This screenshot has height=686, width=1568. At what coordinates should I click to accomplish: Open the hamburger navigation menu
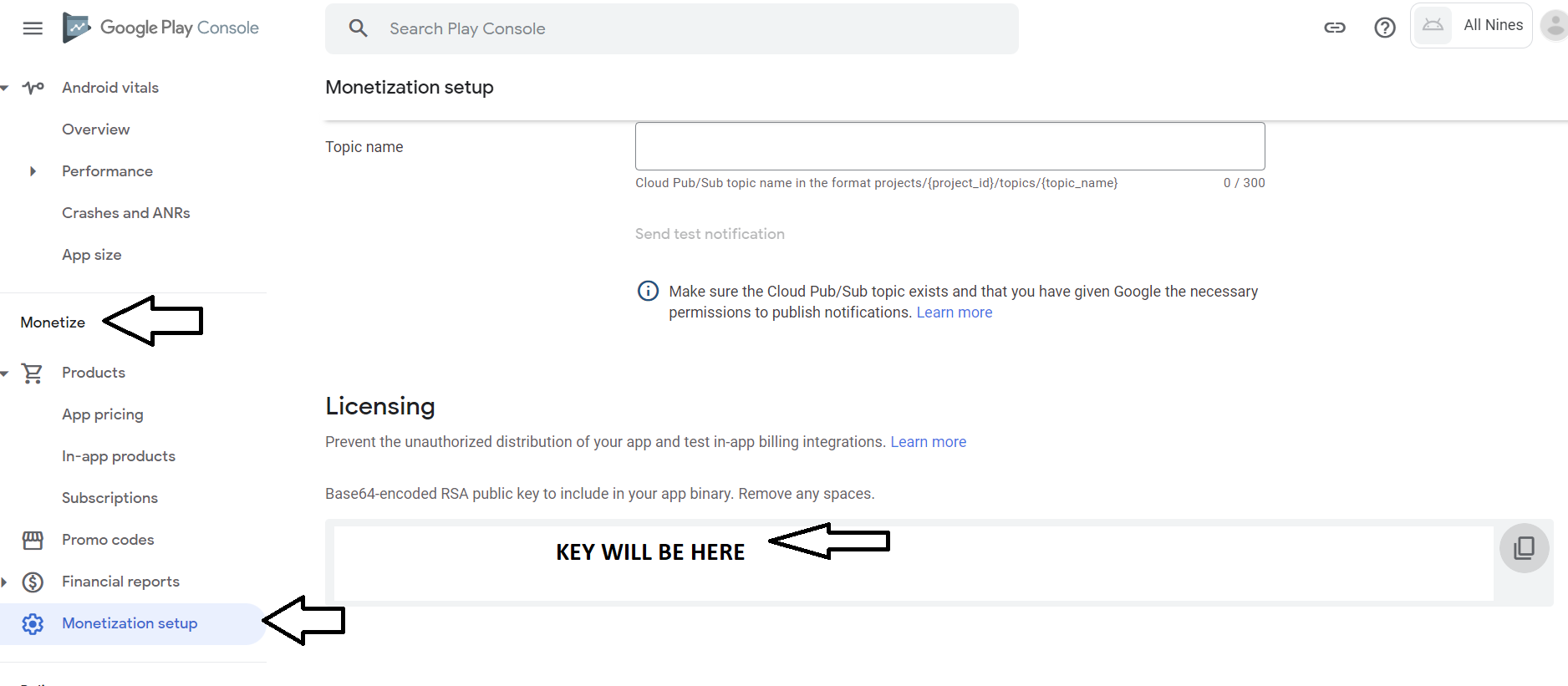[x=33, y=28]
